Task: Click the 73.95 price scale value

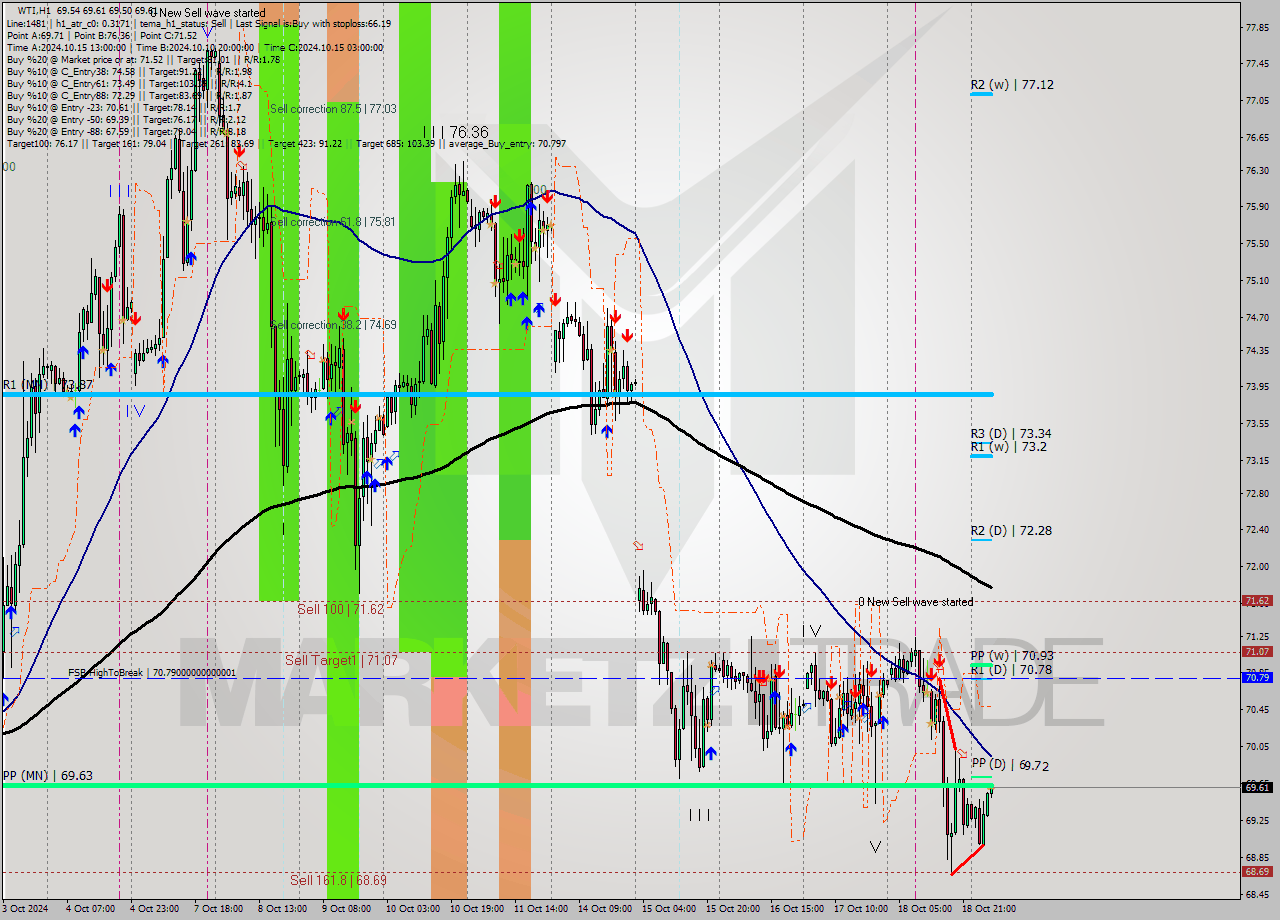Action: click(1257, 387)
